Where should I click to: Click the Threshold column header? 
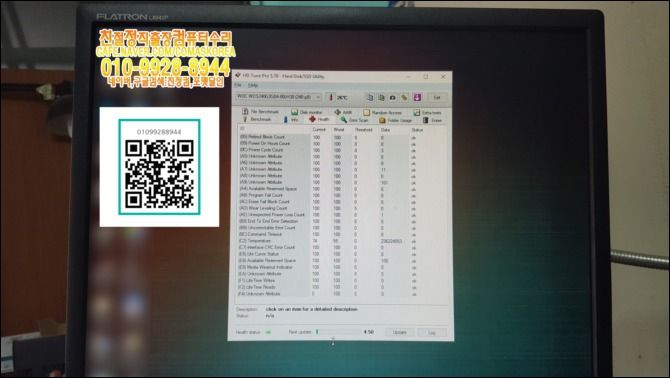click(x=363, y=129)
